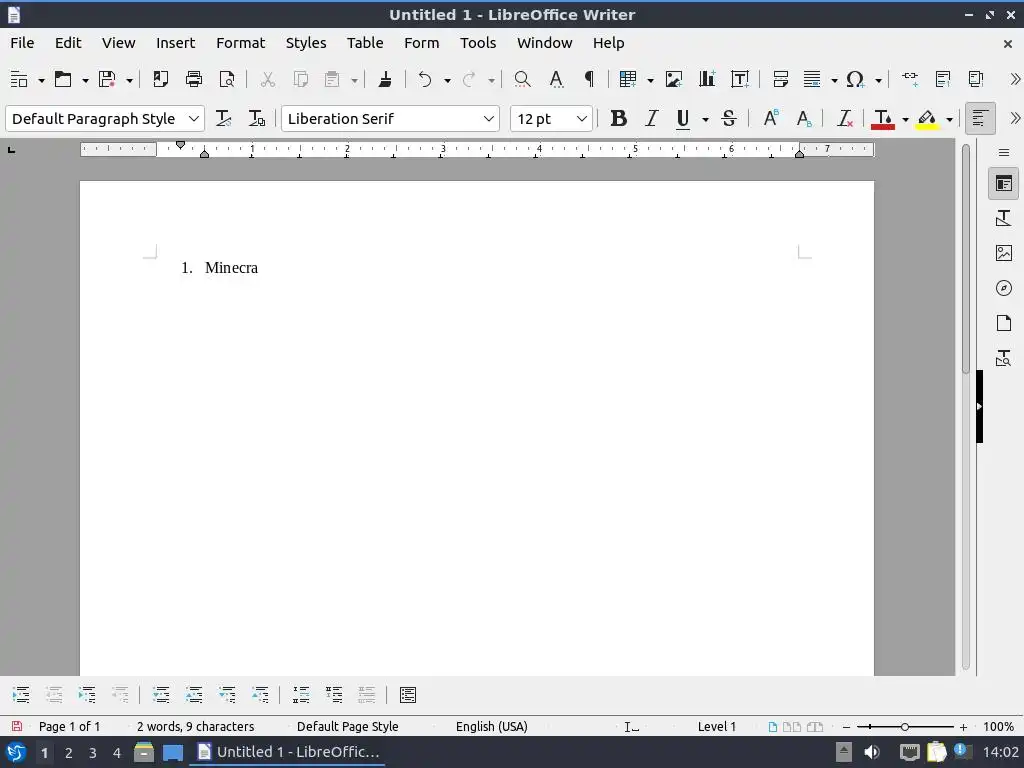Screen dimensions: 1024x768
Task: Toggle Underline formatting
Action: coord(683,118)
